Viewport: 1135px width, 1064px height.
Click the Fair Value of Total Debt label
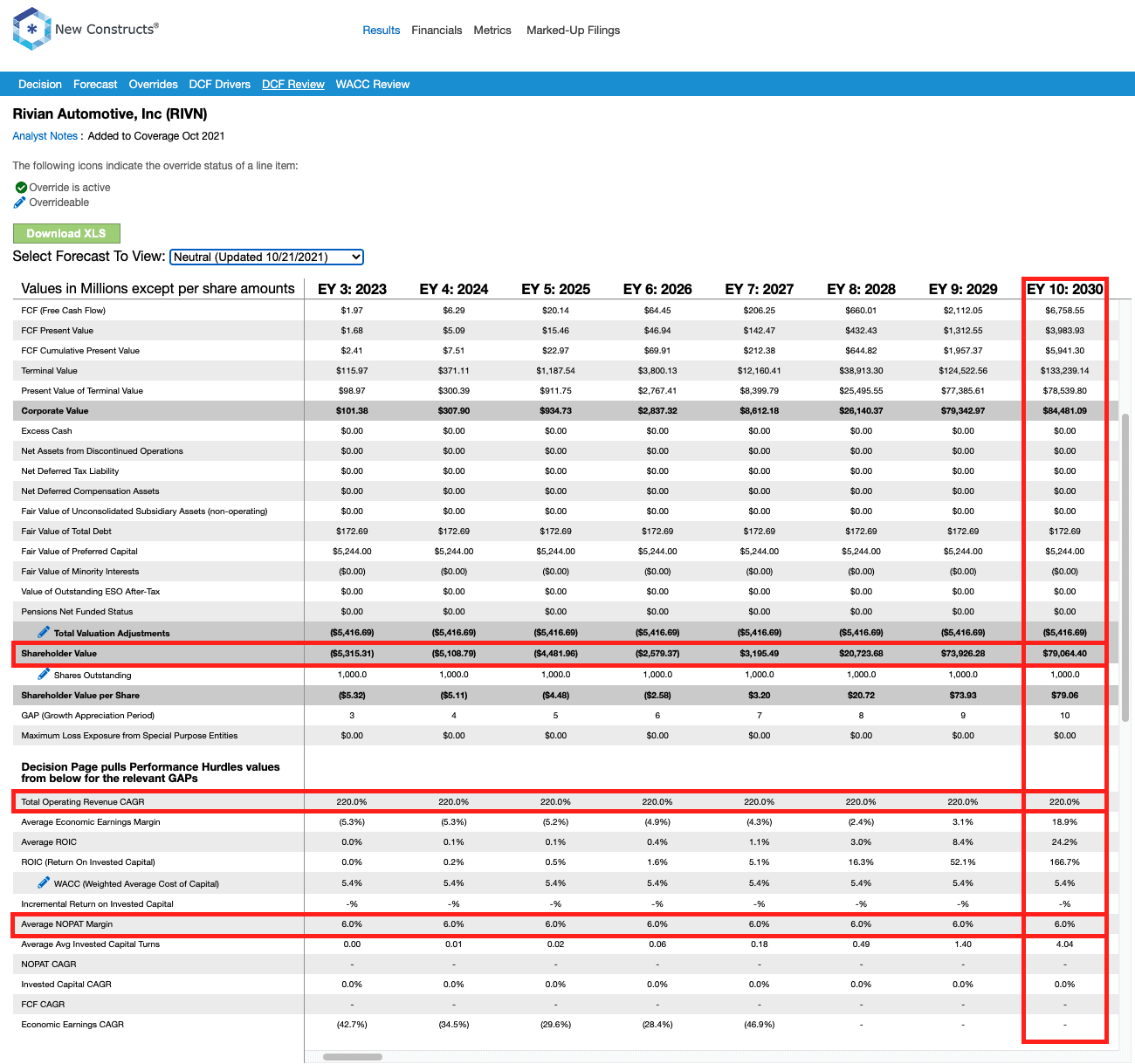tap(66, 532)
